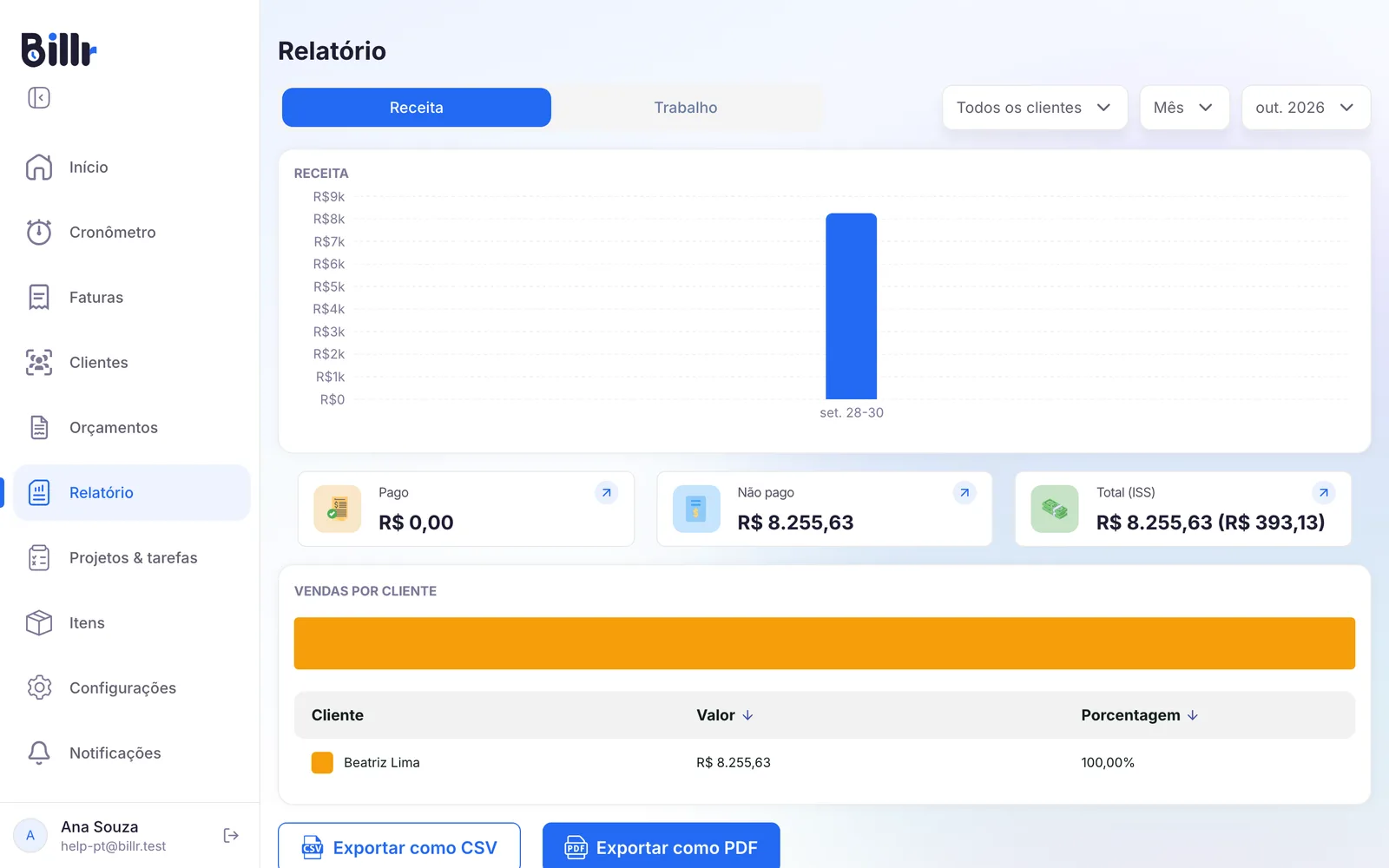The height and width of the screenshot is (868, 1389).
Task: Open the Todos os clientes dropdown
Action: coord(1035,108)
